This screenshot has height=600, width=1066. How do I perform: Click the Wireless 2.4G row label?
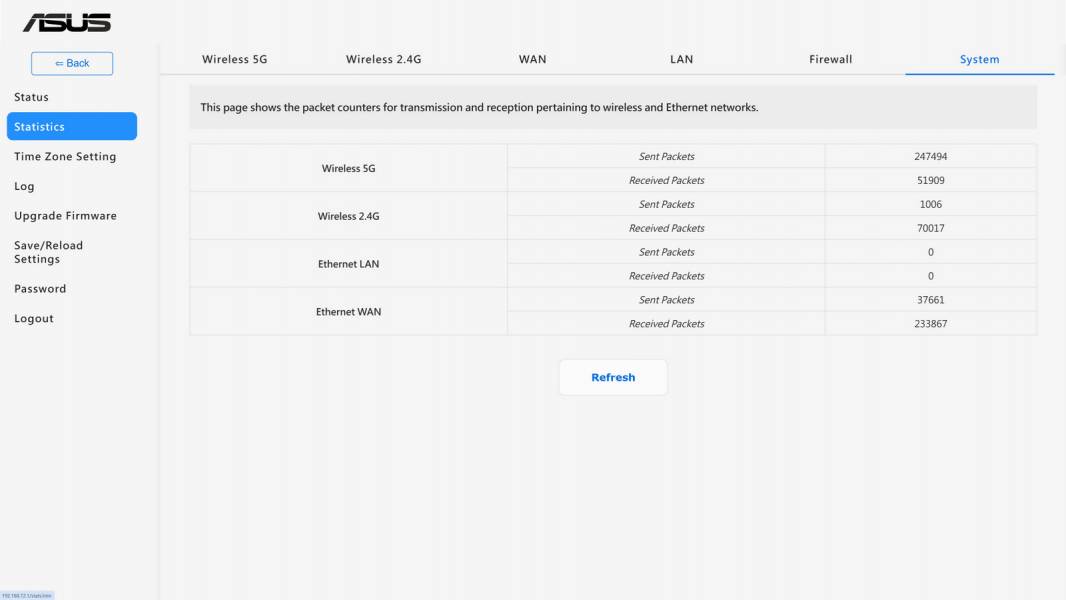coord(348,216)
